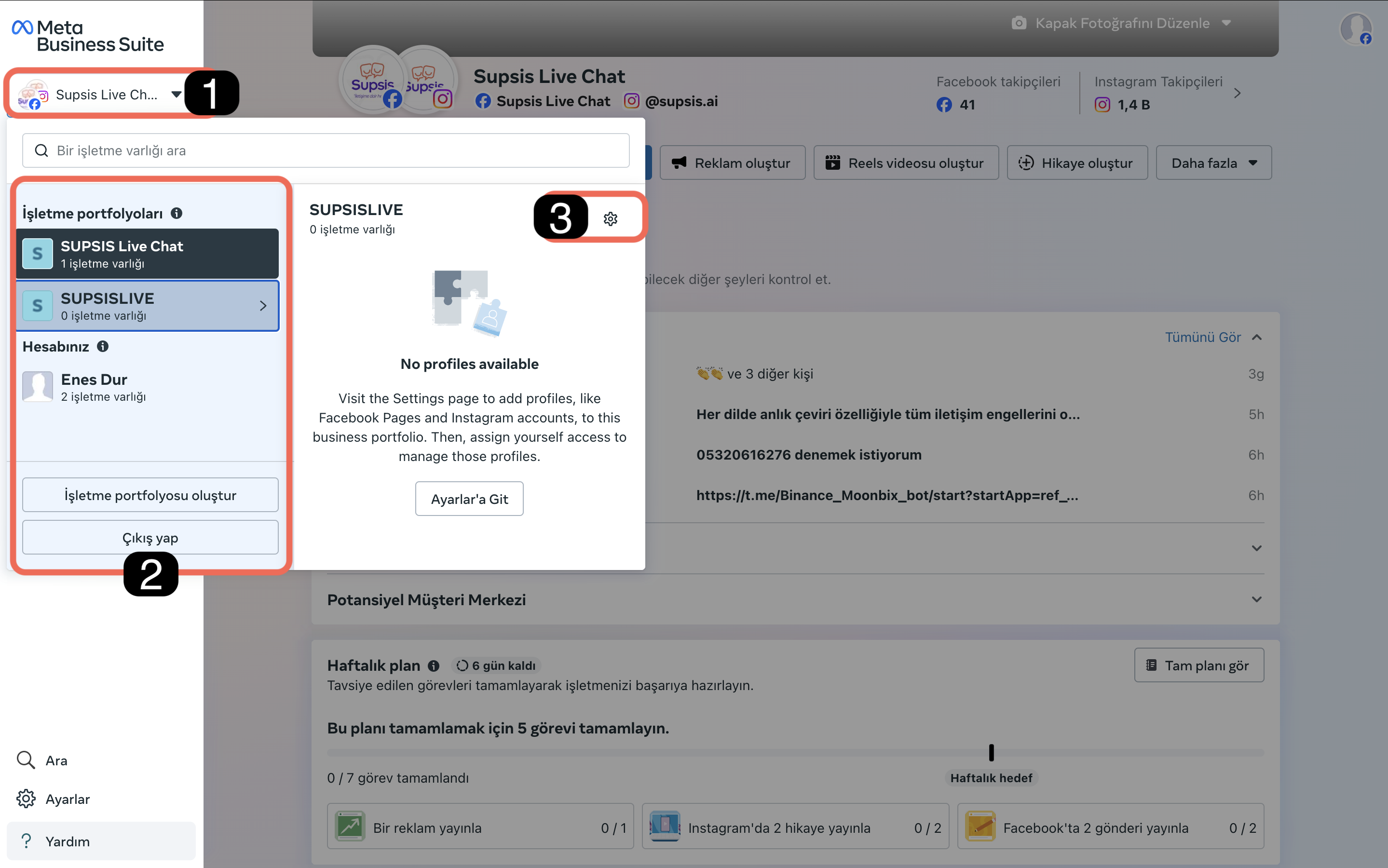This screenshot has height=868, width=1388.
Task: Click the Instagram icon before @supsis.ai
Action: pos(631,101)
